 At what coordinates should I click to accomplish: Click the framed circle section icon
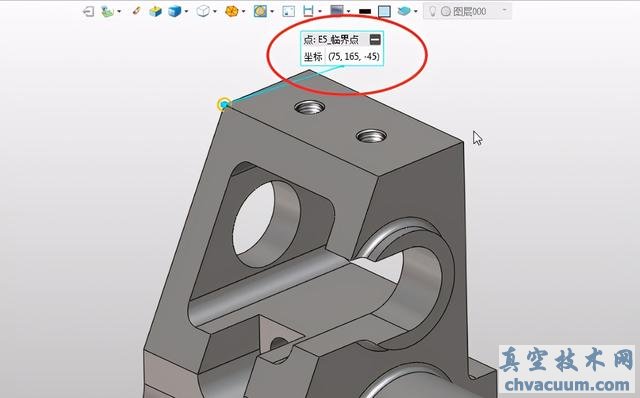point(260,11)
